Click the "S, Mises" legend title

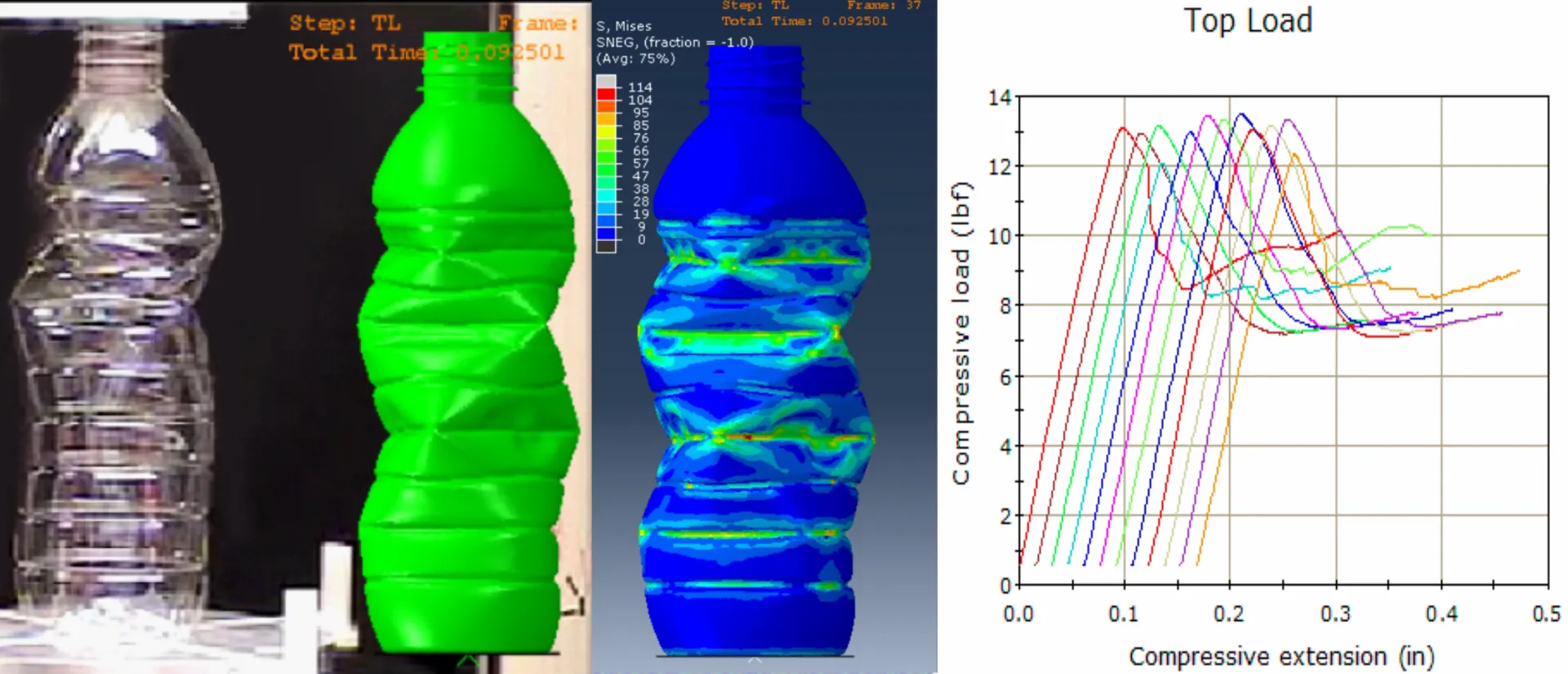pos(623,26)
